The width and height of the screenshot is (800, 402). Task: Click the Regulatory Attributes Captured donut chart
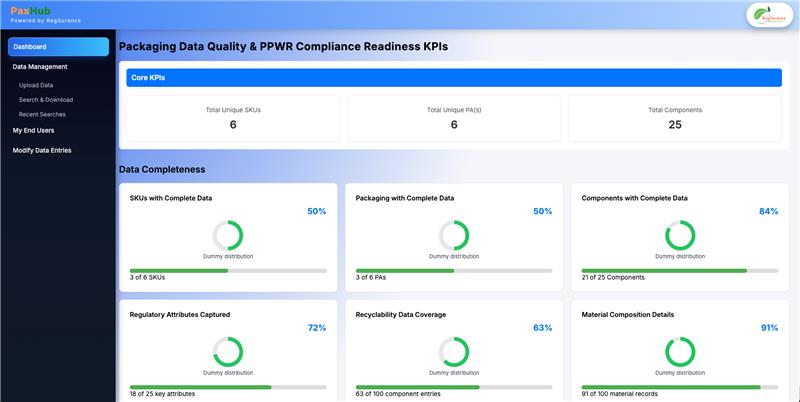click(228, 351)
